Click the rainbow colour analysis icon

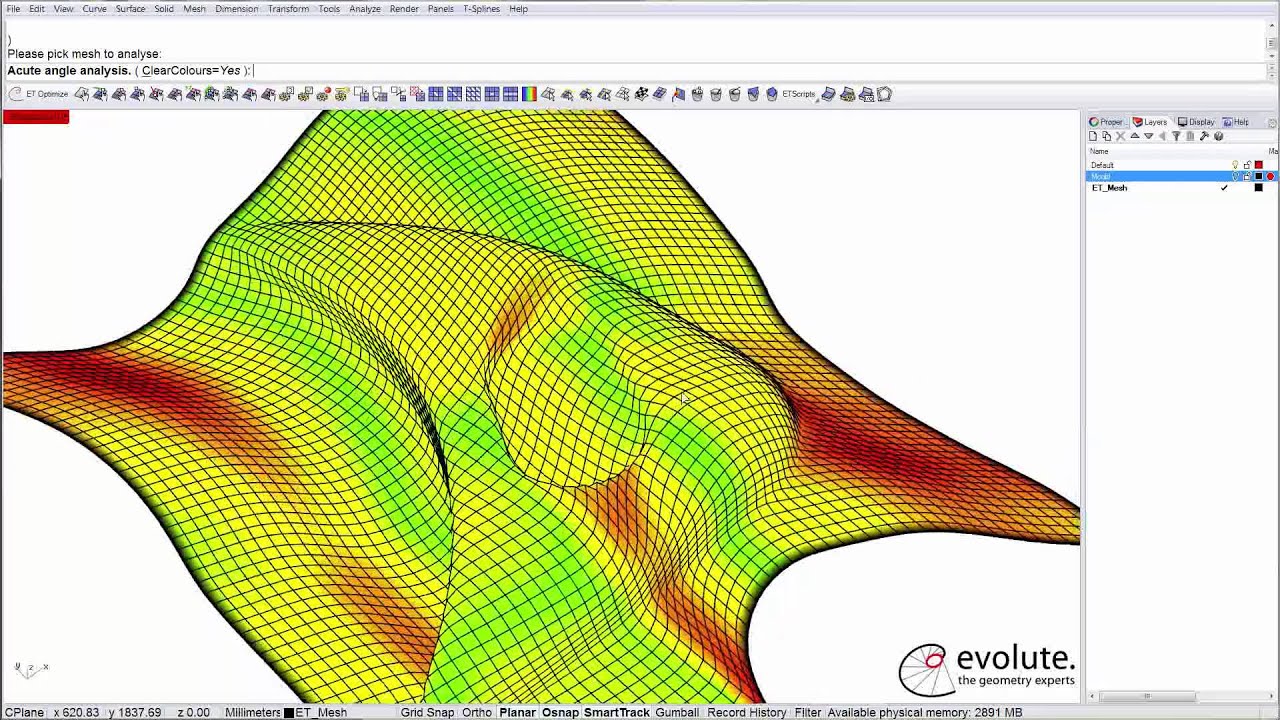[x=529, y=94]
